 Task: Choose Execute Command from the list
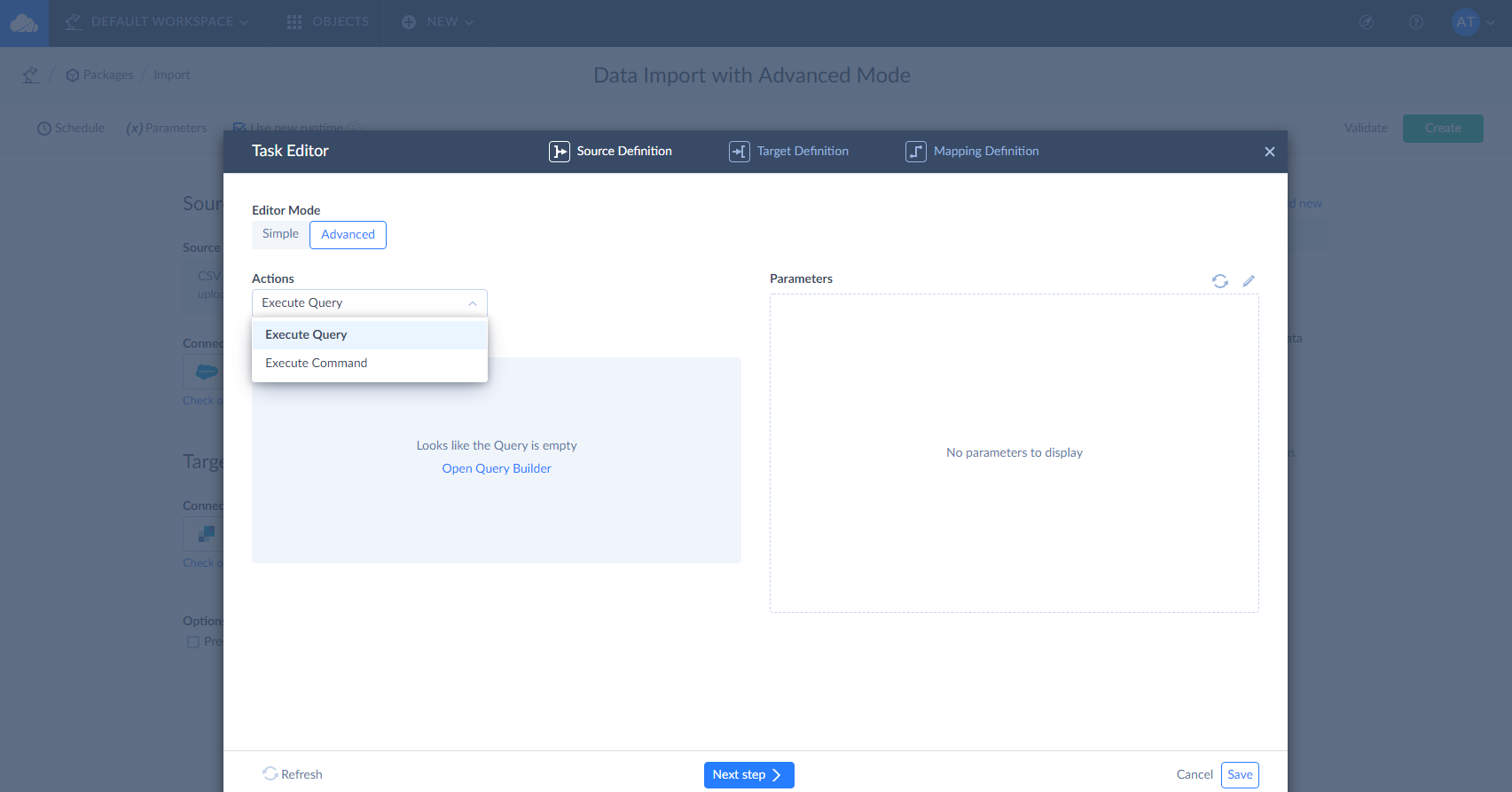point(370,364)
